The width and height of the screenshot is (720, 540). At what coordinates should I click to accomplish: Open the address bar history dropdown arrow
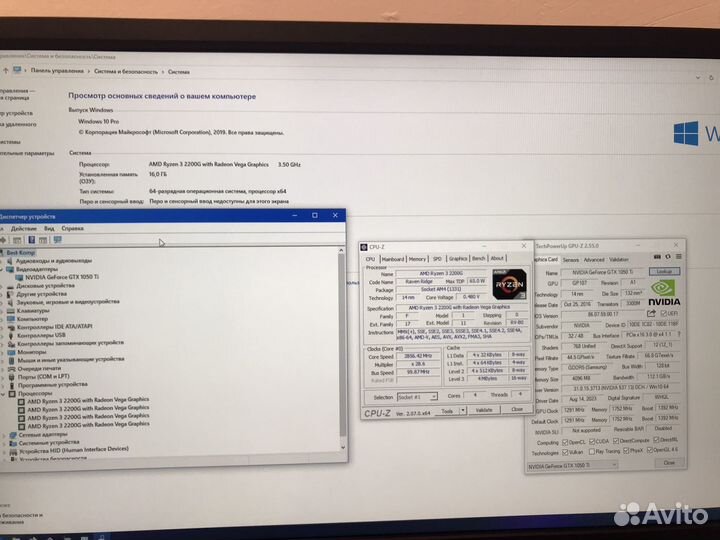[x=698, y=78]
